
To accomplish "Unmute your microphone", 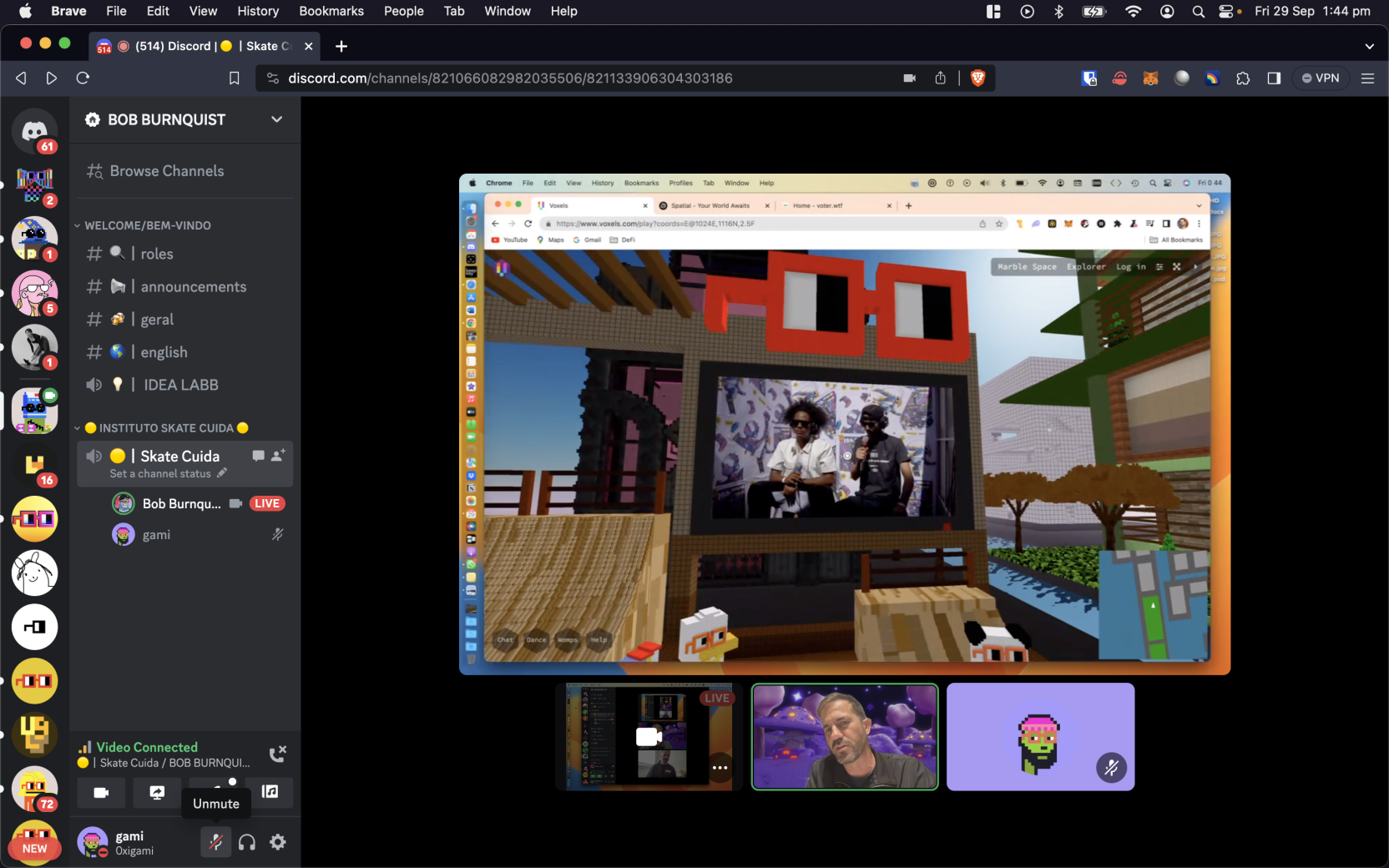I will [215, 842].
